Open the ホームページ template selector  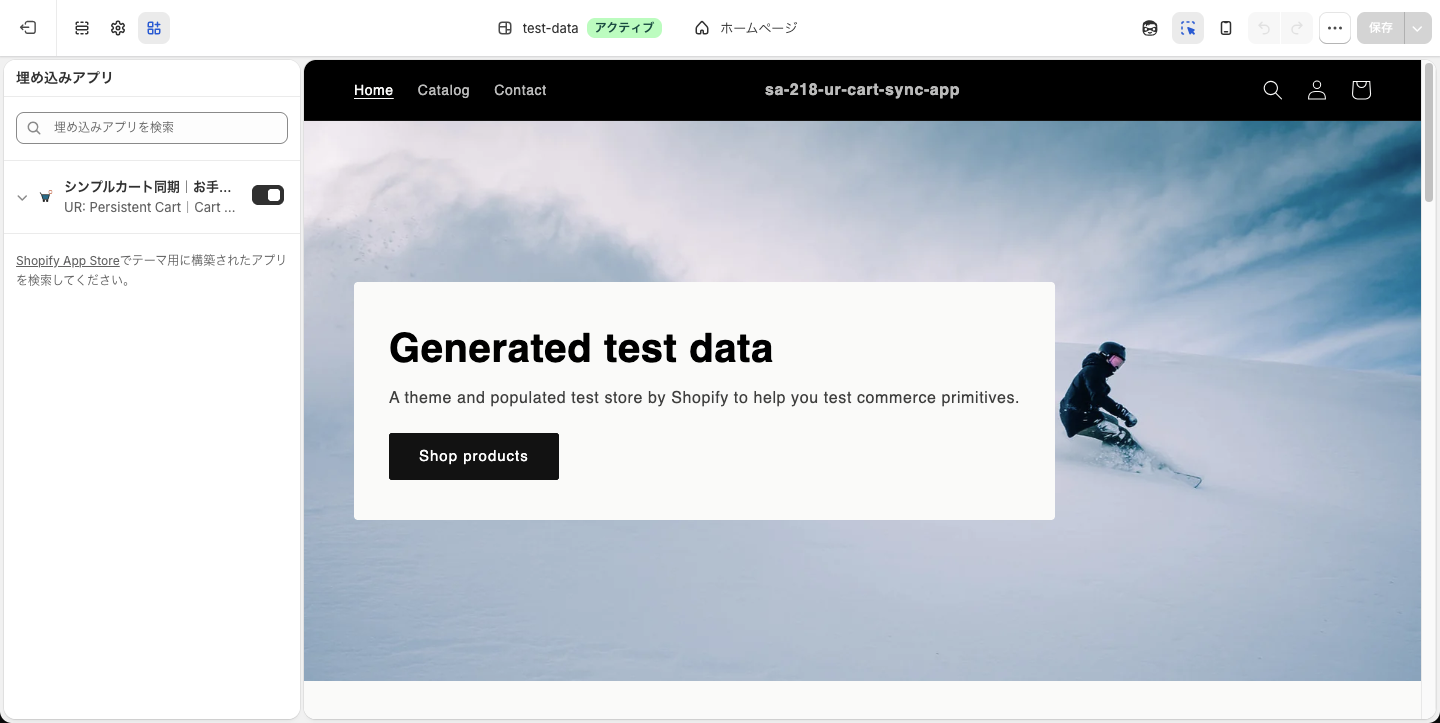point(746,28)
